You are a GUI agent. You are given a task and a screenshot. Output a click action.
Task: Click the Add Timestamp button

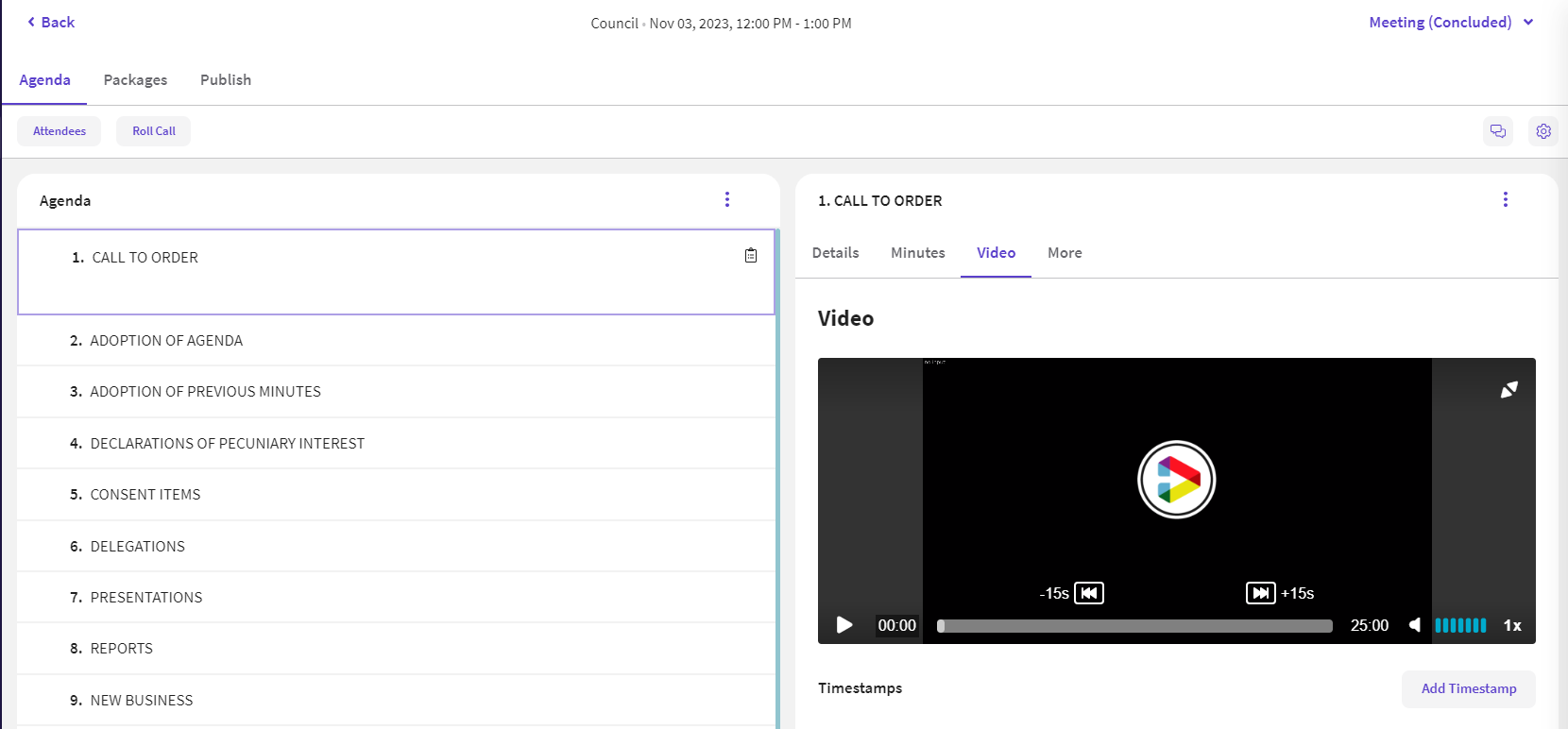coord(1468,688)
